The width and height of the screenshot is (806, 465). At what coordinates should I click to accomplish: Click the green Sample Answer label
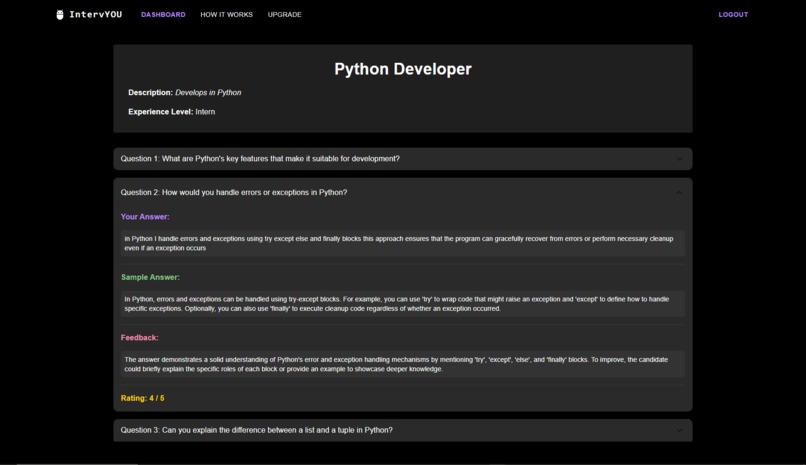(x=150, y=277)
